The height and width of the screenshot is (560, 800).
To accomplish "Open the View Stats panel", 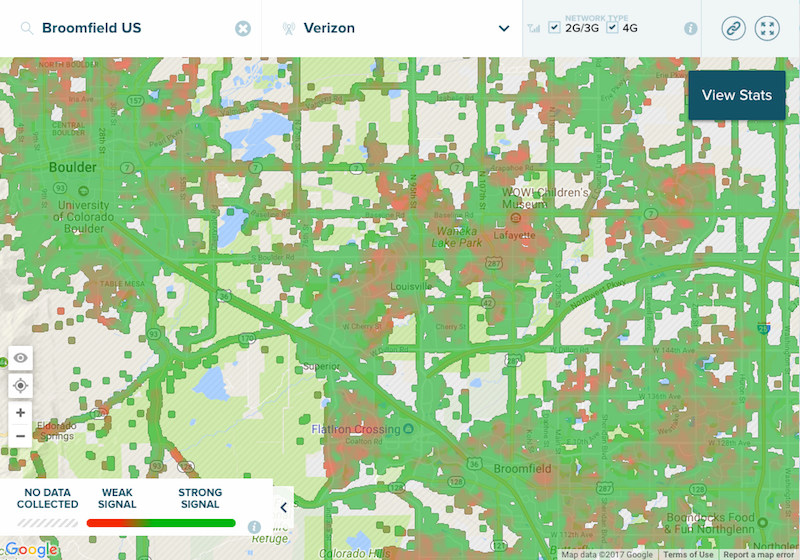I will 737,95.
